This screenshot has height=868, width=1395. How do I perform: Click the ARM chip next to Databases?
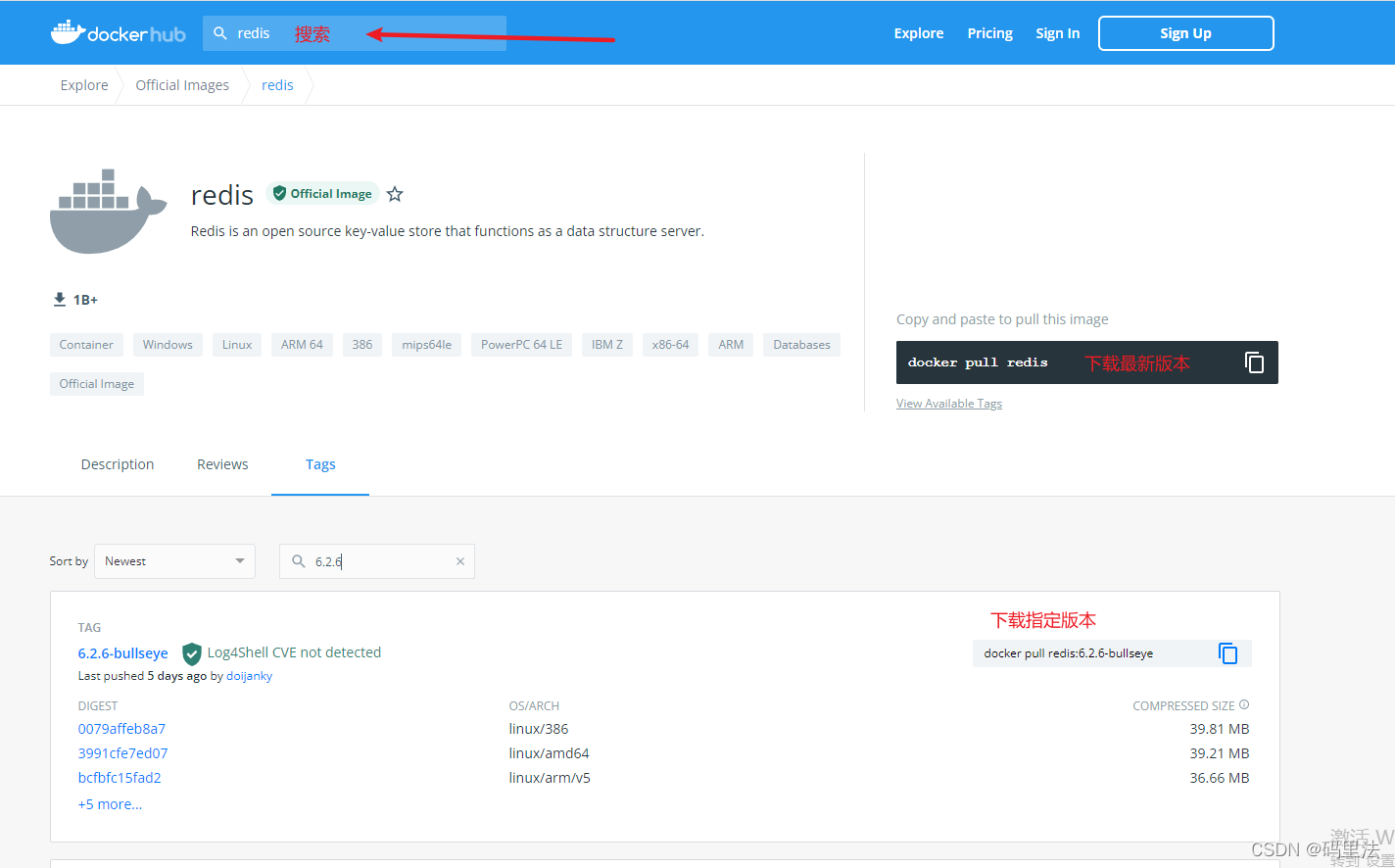(x=731, y=345)
